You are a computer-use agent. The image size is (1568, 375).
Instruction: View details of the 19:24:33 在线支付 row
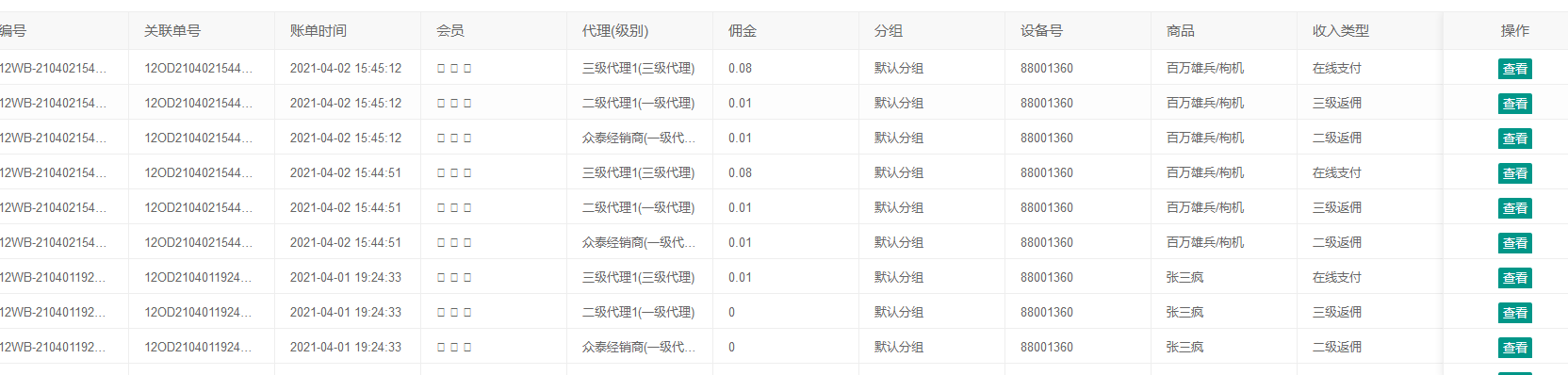point(1514,278)
